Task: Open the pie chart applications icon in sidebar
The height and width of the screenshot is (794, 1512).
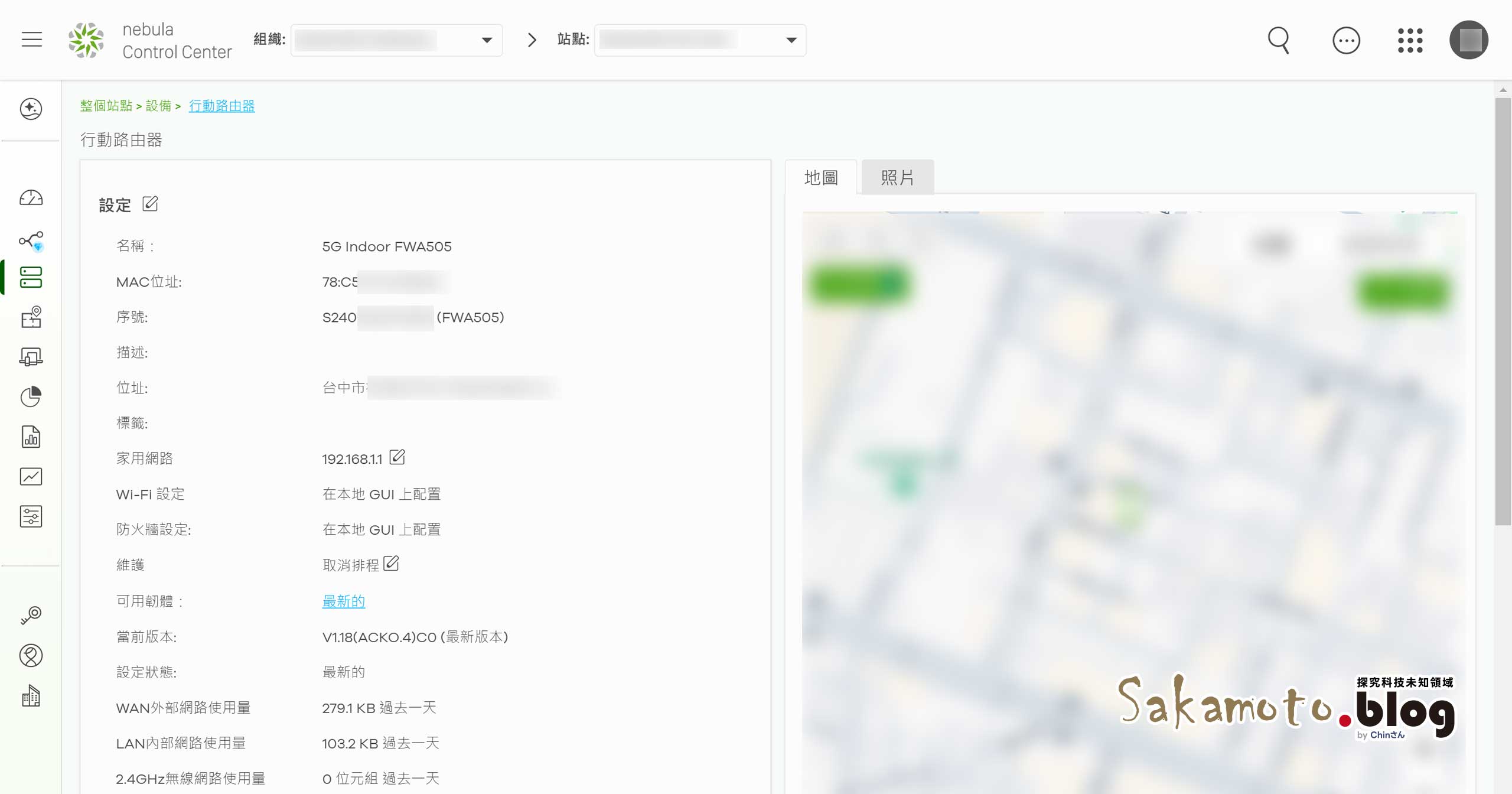Action: click(31, 396)
